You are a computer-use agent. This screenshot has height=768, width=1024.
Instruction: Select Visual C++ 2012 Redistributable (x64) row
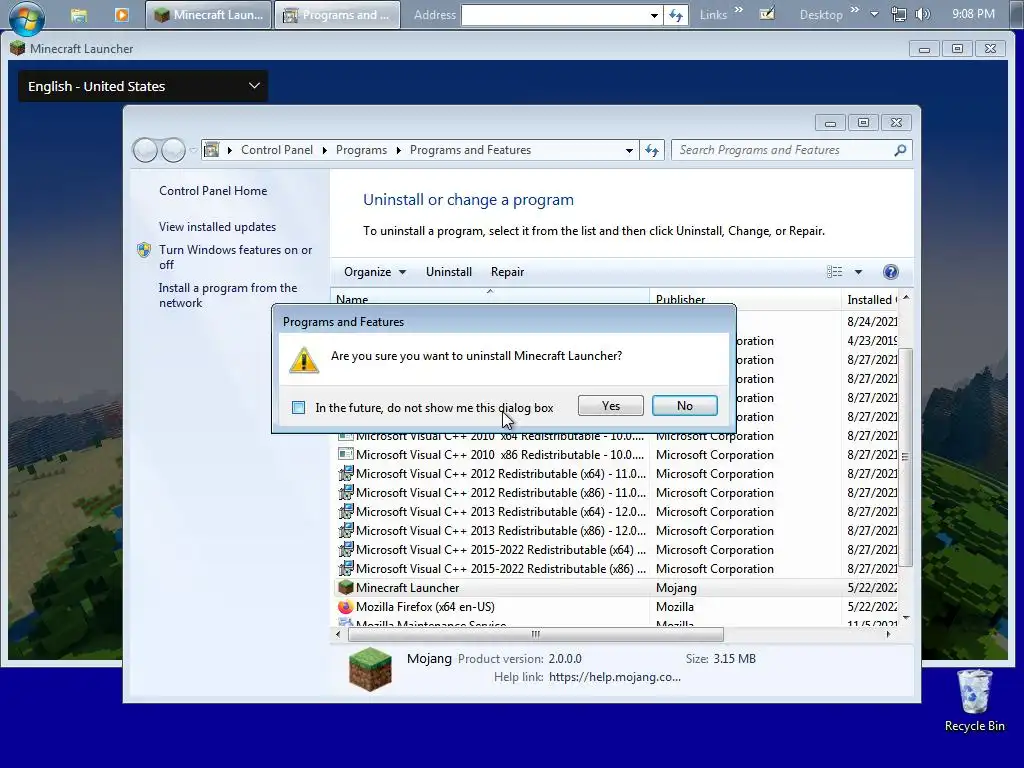click(x=614, y=473)
